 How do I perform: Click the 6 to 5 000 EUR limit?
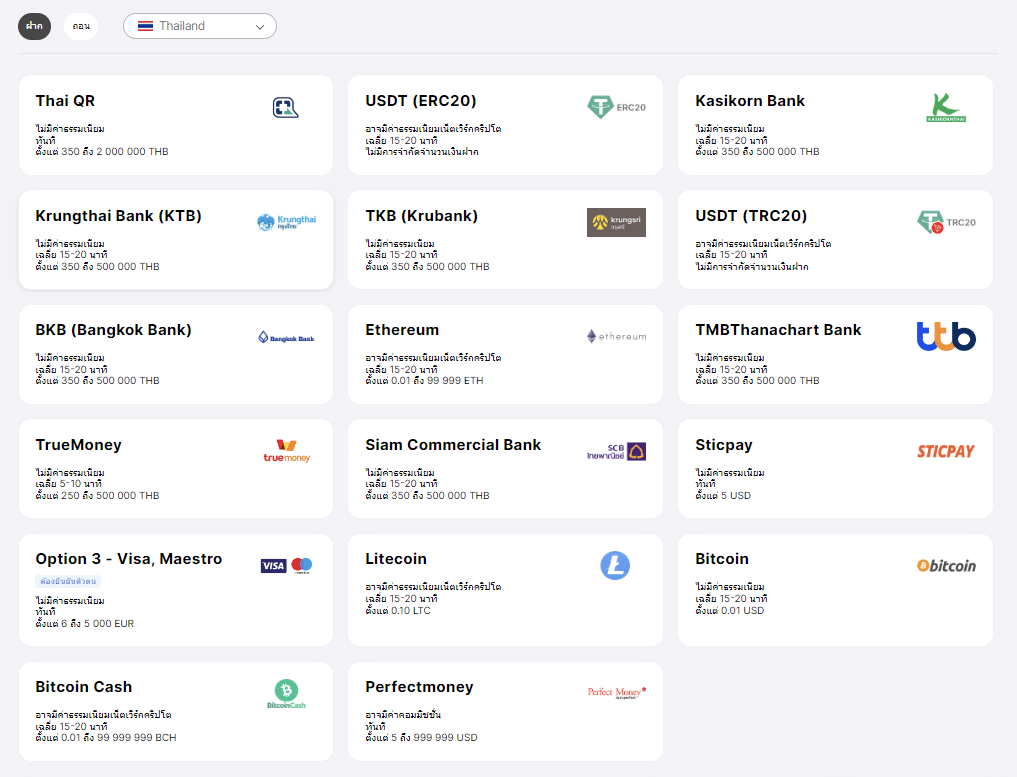point(85,623)
